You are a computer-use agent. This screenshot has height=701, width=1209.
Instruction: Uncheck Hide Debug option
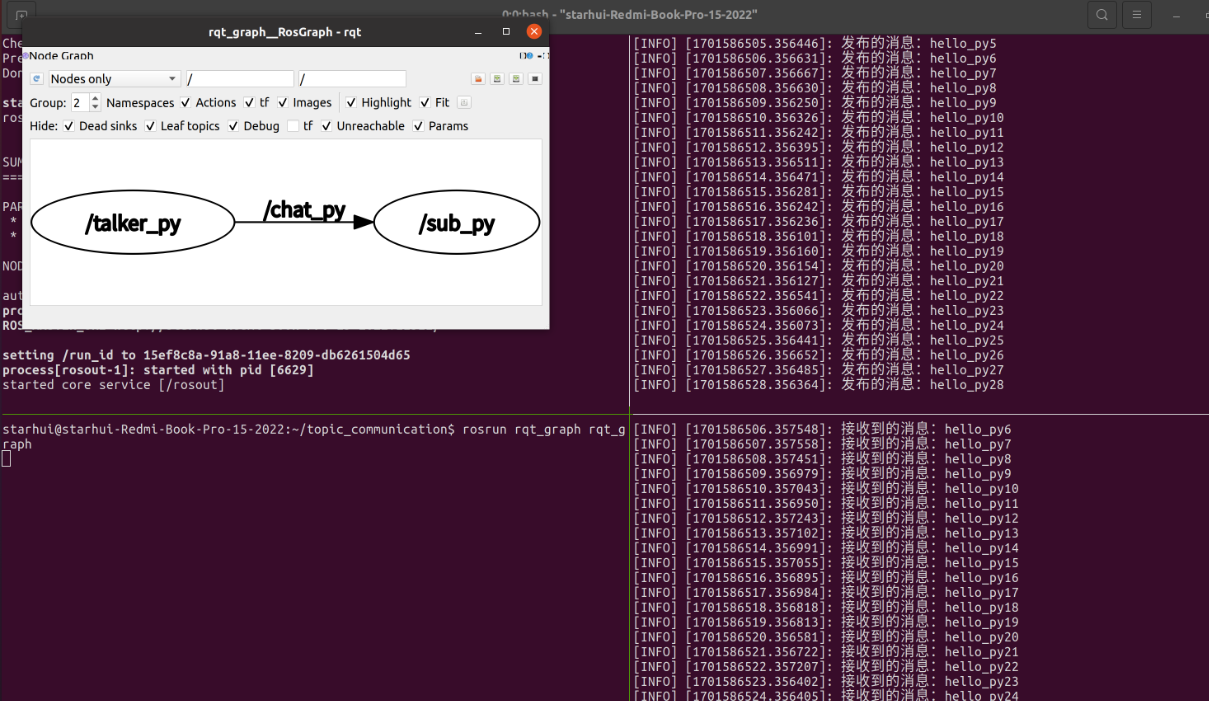point(233,126)
